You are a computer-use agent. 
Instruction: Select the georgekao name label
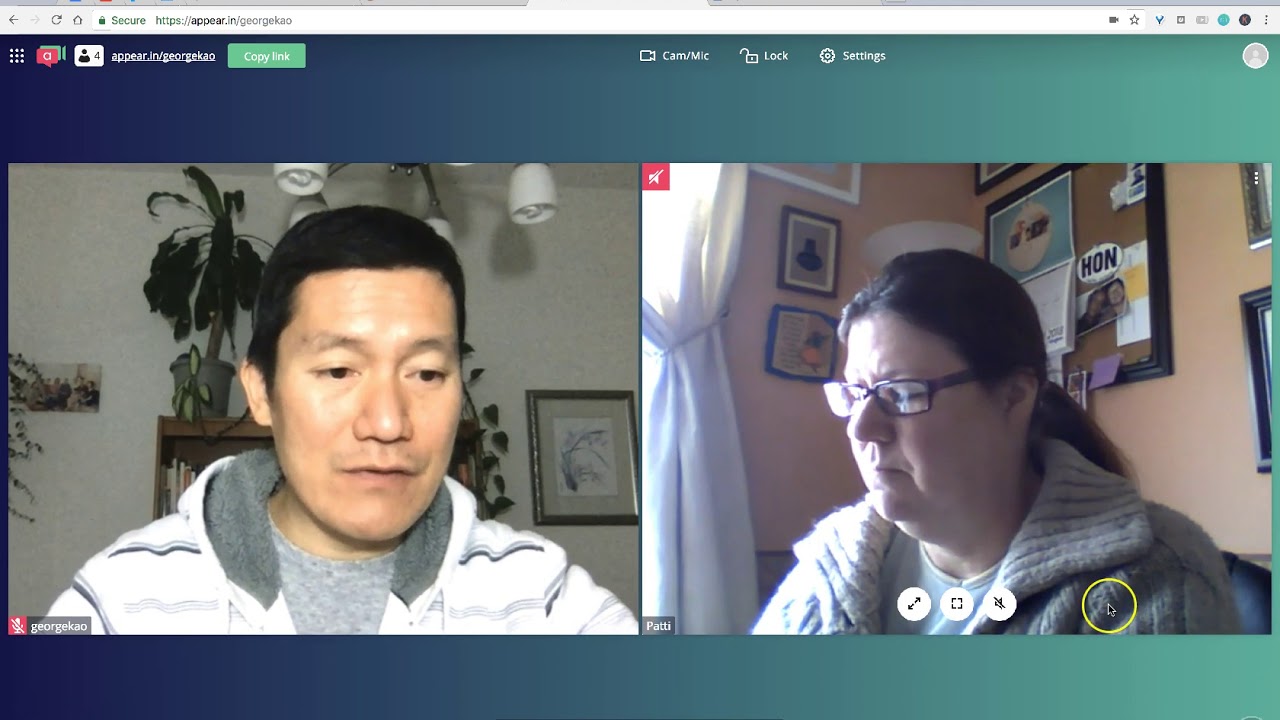(59, 626)
